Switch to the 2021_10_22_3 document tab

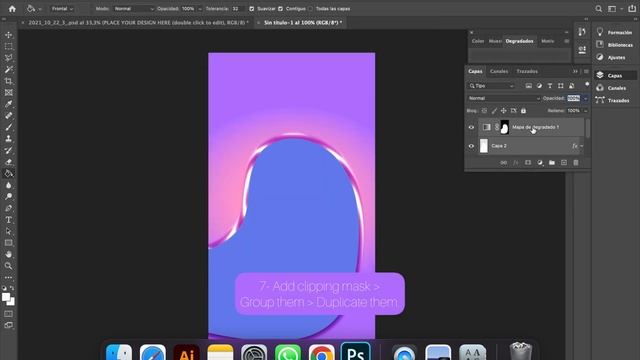click(x=138, y=23)
